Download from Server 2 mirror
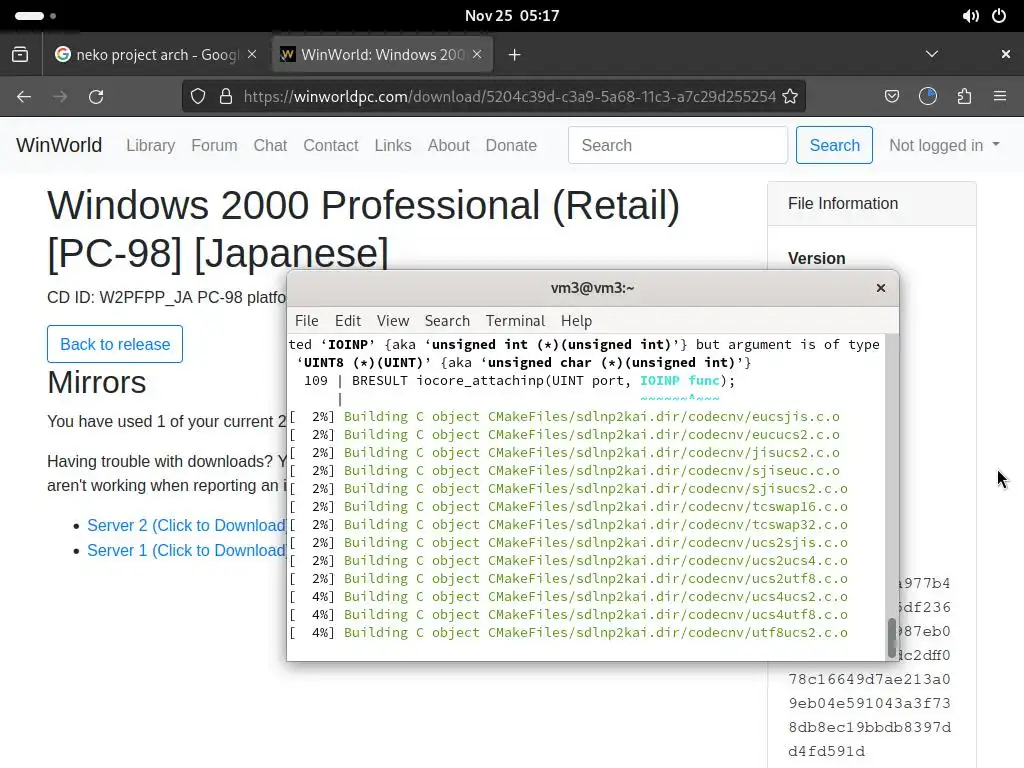 point(187,526)
